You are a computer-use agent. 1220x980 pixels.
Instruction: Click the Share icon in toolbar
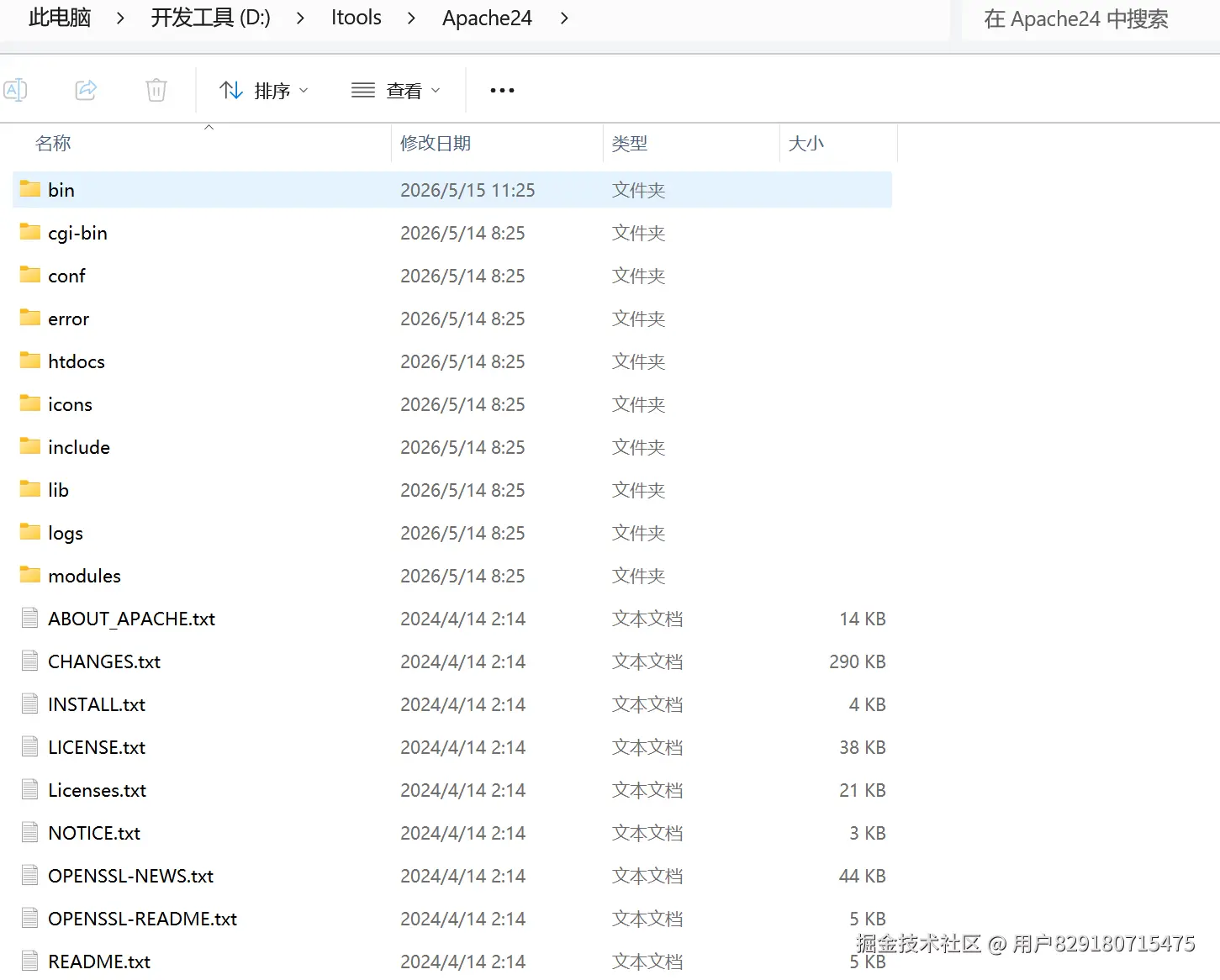tap(86, 90)
